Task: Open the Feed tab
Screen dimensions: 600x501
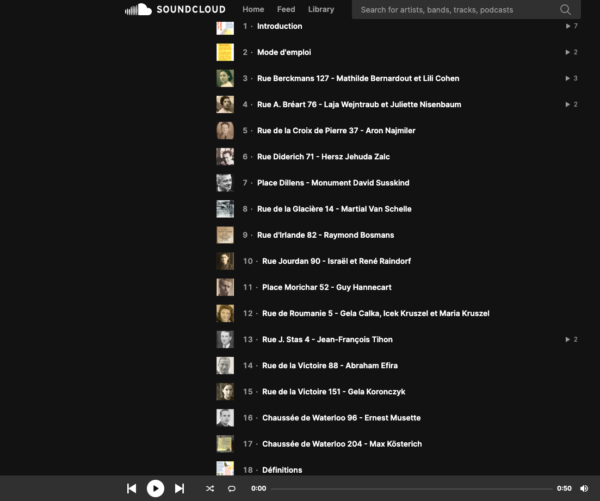Action: pos(286,9)
